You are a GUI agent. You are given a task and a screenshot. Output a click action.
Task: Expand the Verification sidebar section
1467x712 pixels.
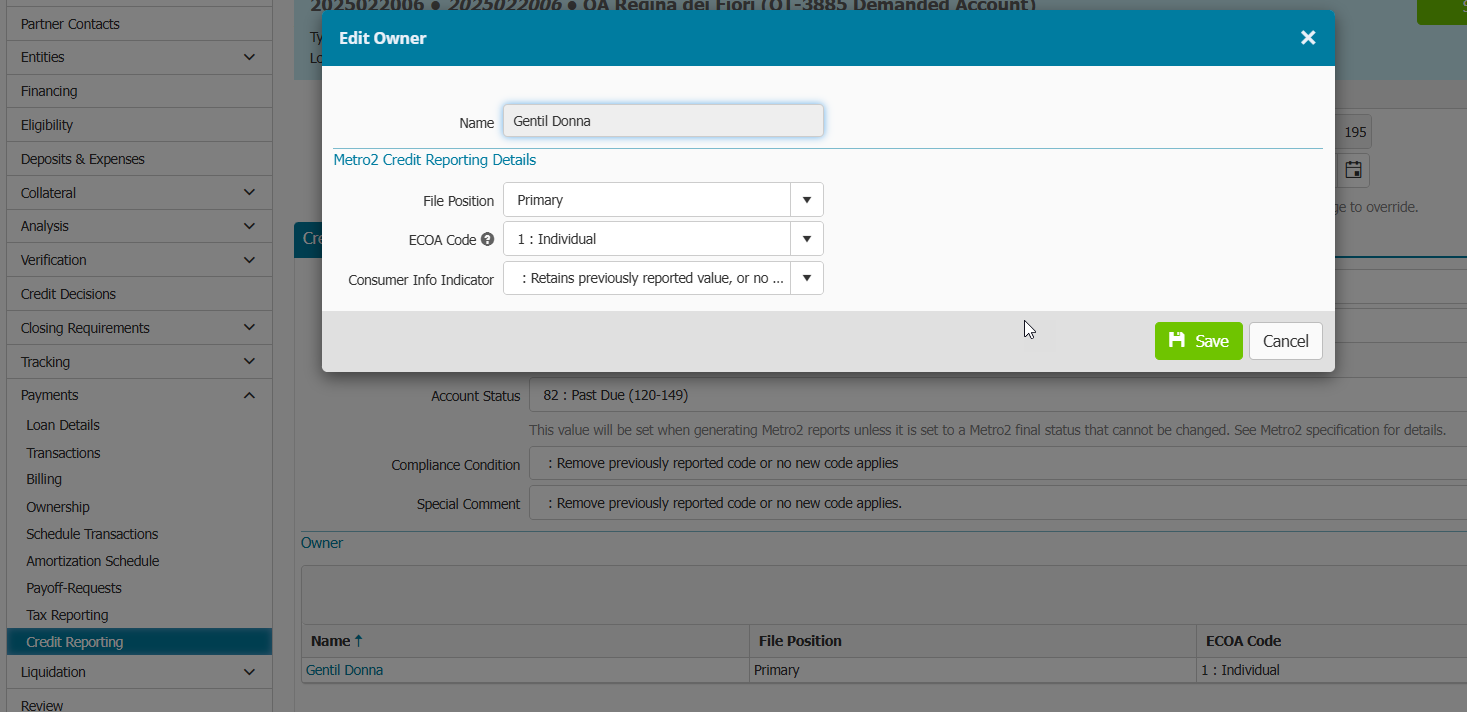[x=138, y=260]
